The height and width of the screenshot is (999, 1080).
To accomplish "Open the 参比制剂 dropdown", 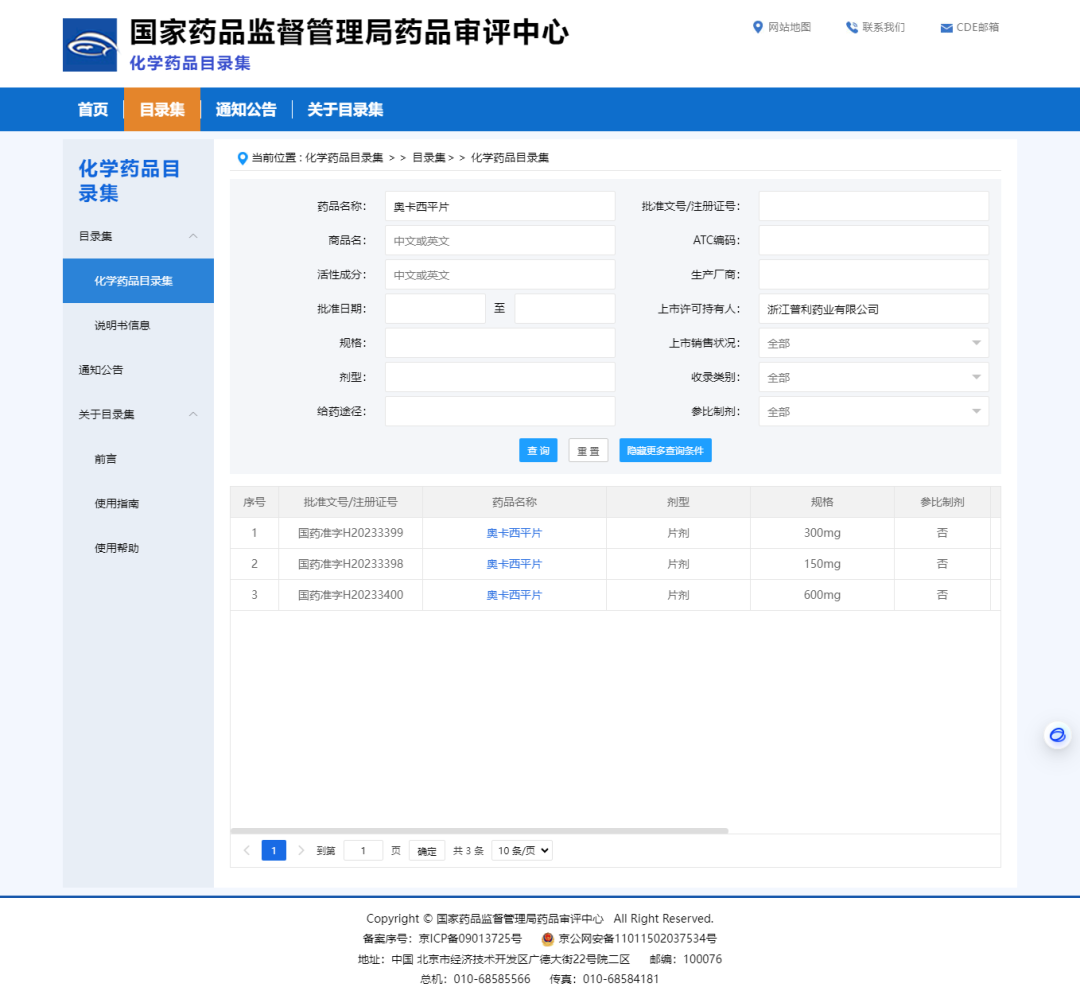I will click(873, 411).
